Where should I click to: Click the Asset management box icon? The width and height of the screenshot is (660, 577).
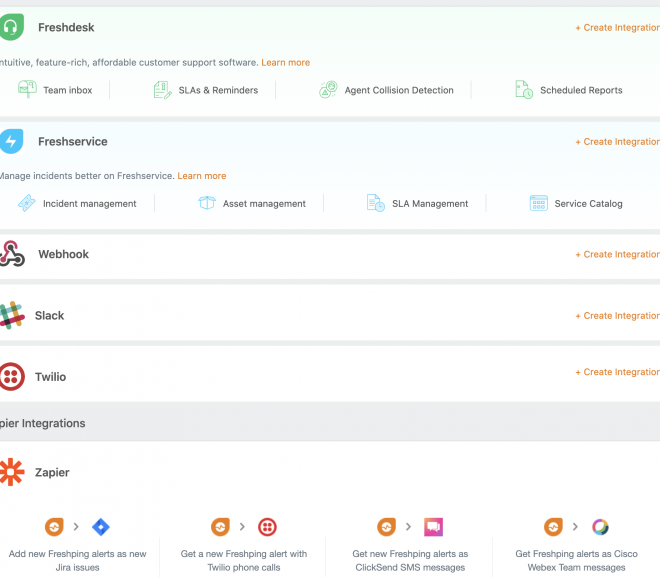point(207,203)
